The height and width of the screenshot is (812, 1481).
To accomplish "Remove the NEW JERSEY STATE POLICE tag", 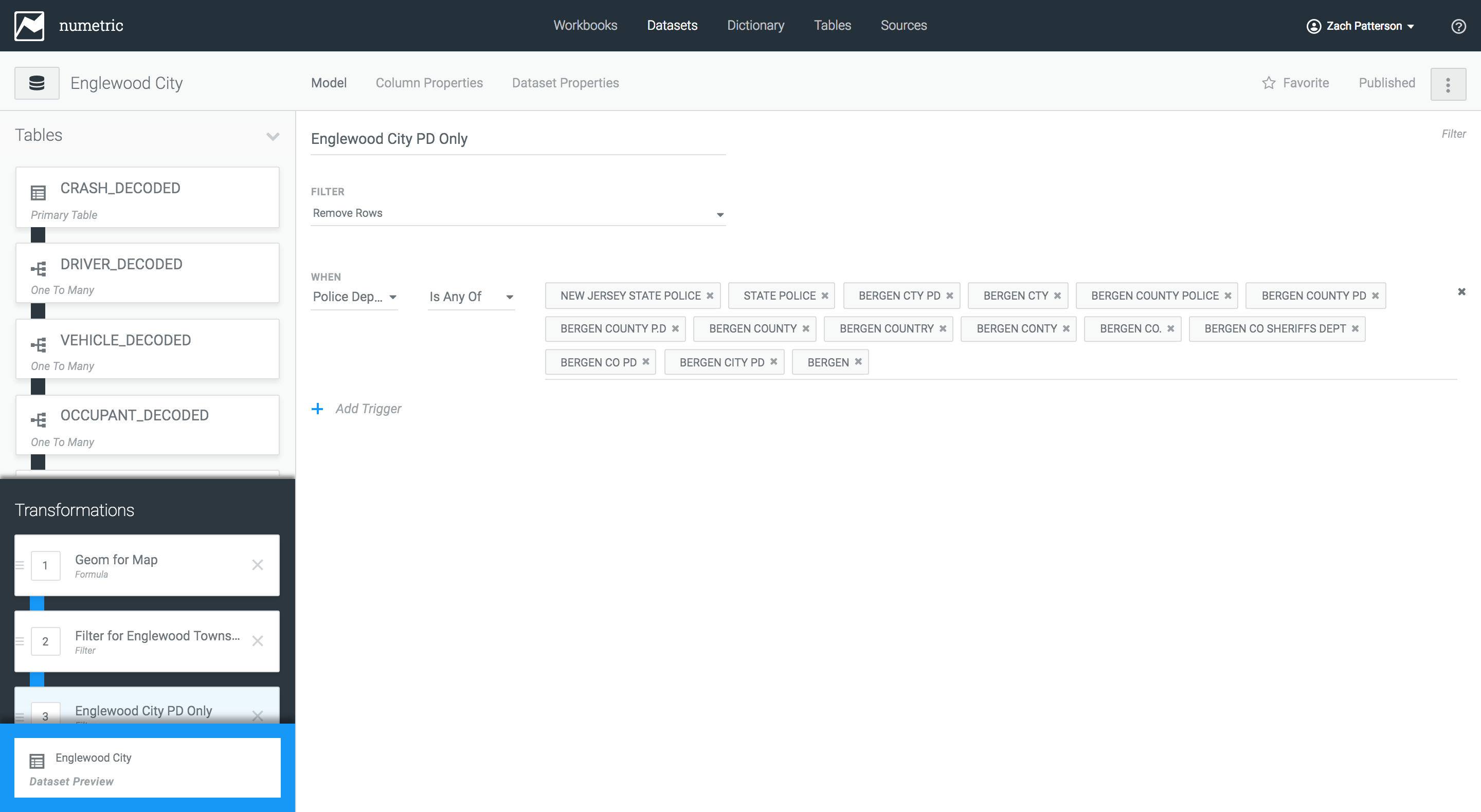I will [x=710, y=296].
